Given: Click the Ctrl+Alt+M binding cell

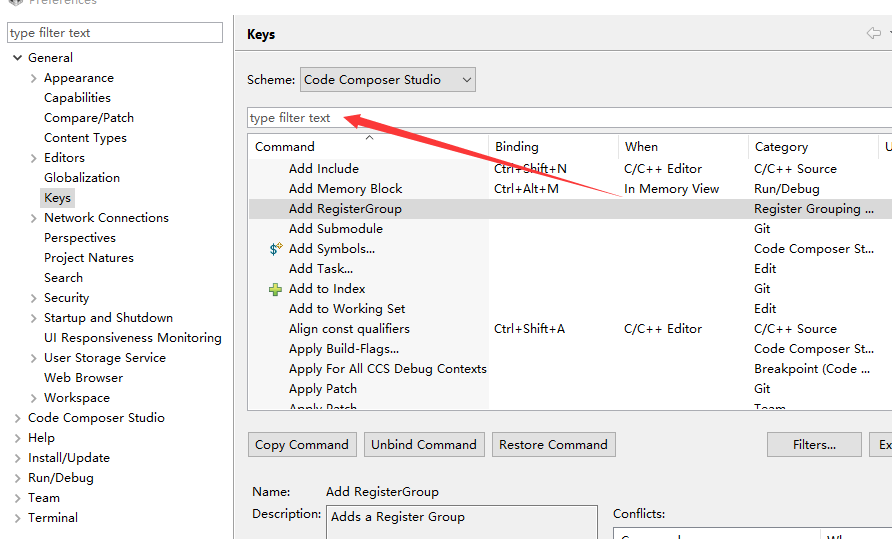Looking at the screenshot, I should (x=526, y=189).
